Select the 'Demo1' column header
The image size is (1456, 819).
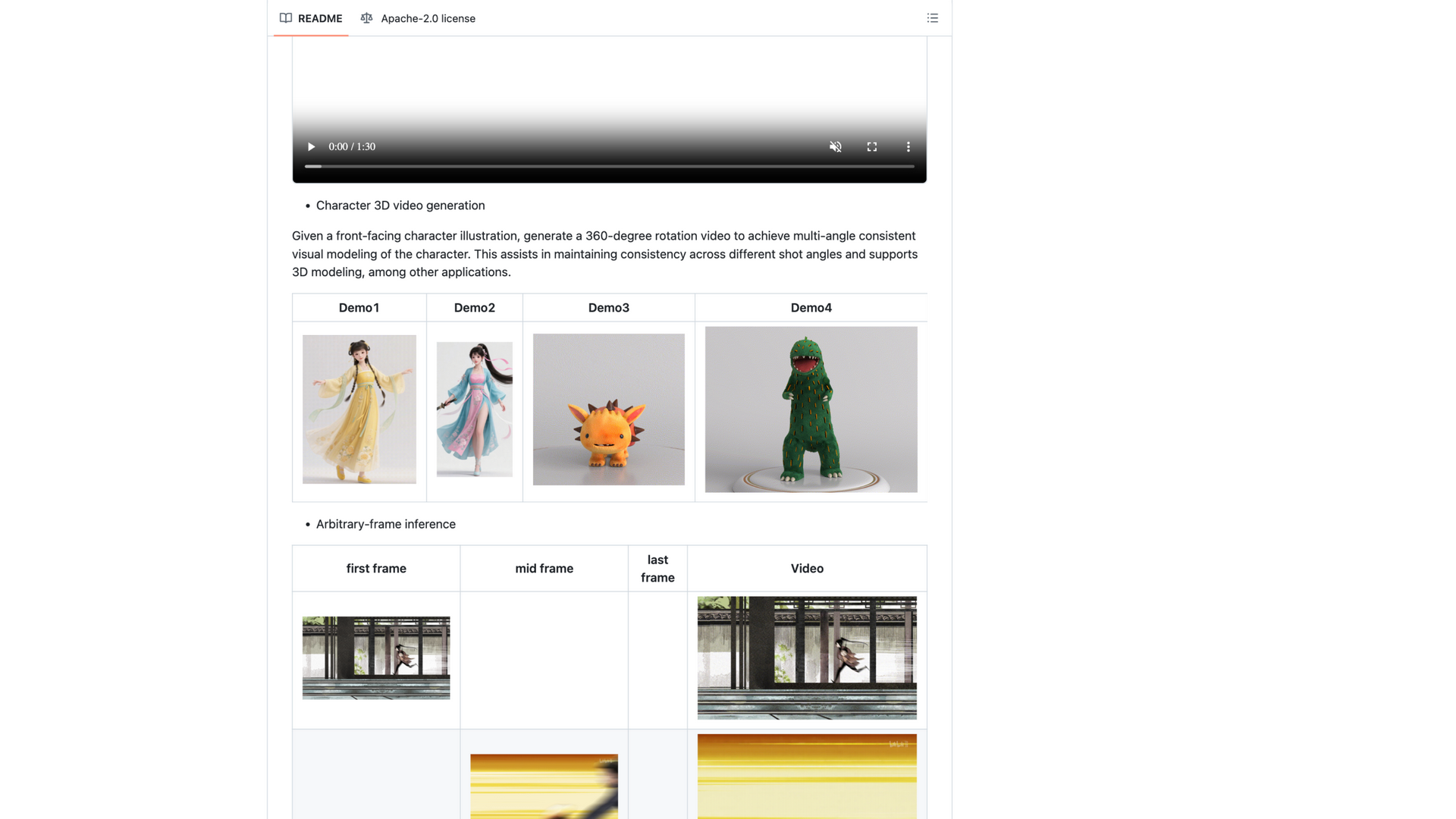click(359, 308)
